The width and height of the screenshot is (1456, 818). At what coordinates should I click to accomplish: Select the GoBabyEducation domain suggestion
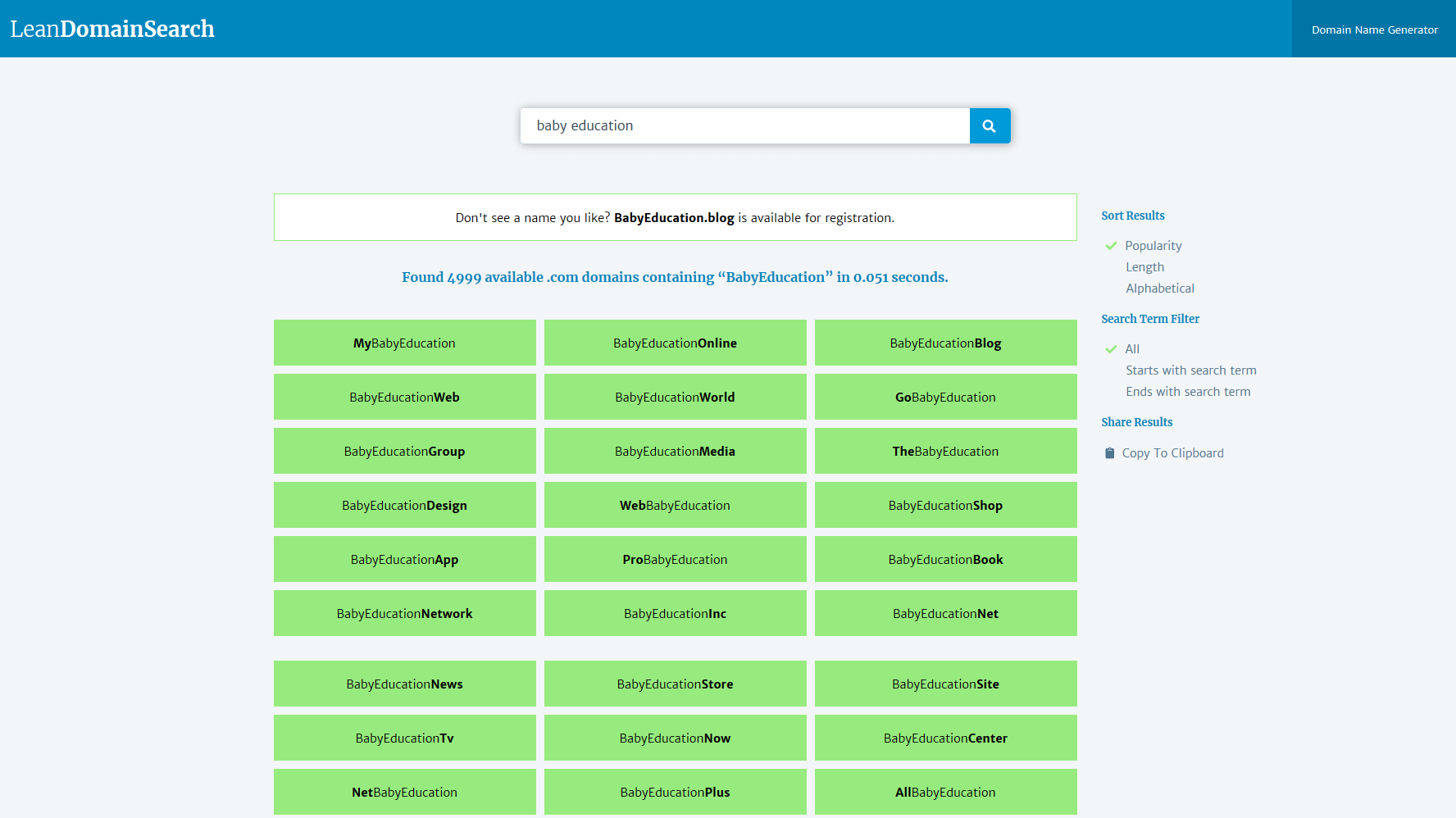click(x=945, y=397)
